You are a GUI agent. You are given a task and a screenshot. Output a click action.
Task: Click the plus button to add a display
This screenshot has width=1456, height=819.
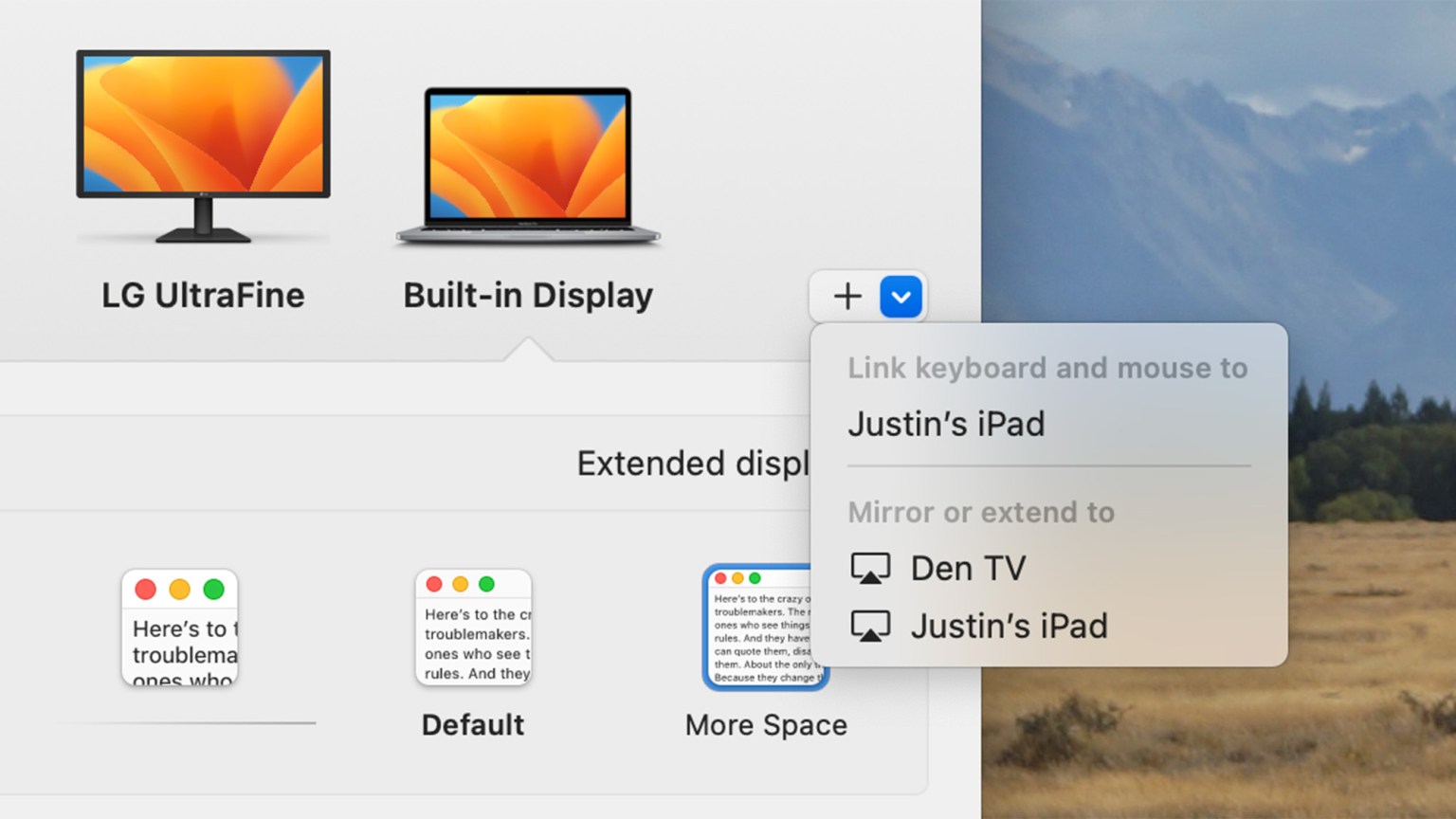tap(846, 296)
